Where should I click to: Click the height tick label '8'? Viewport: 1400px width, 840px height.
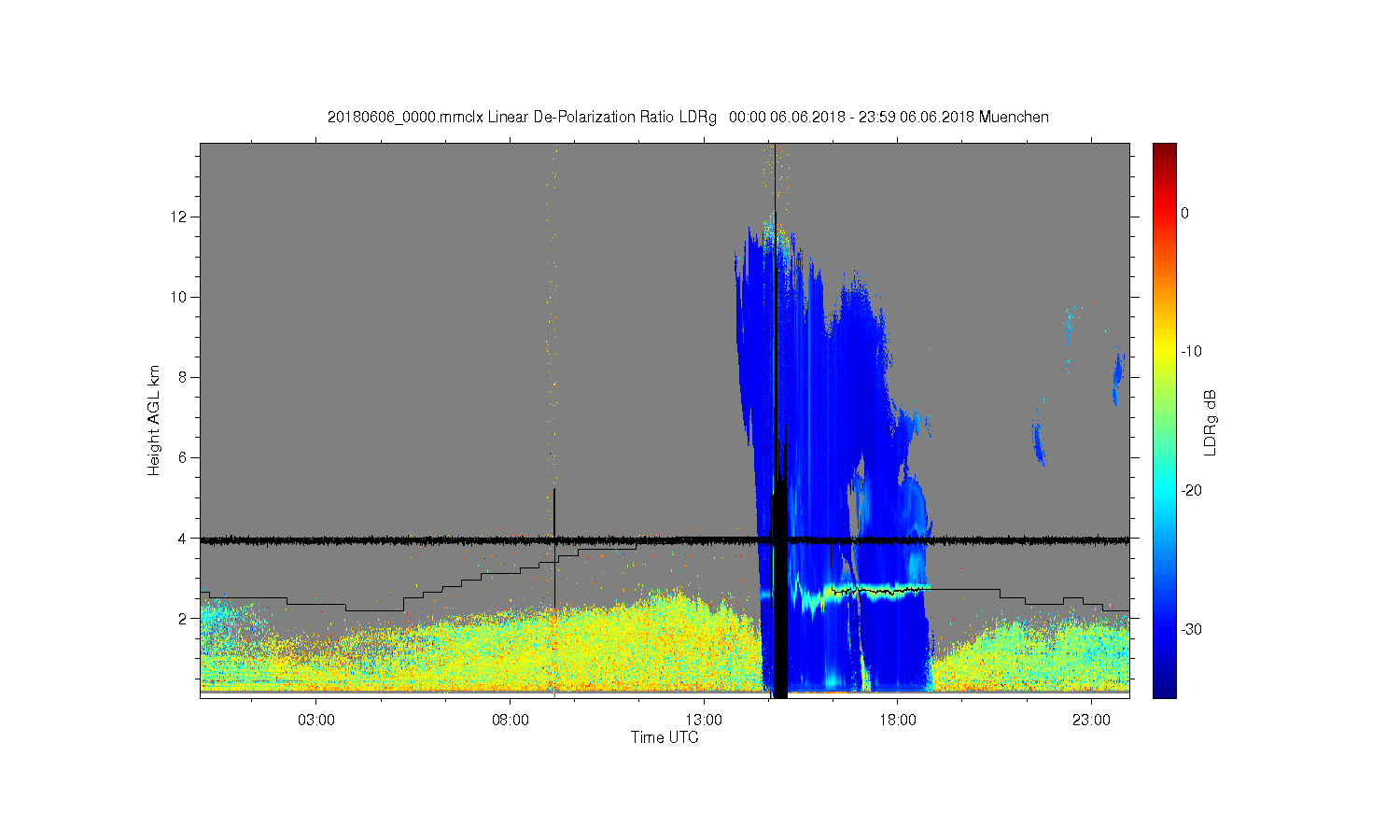pos(185,377)
